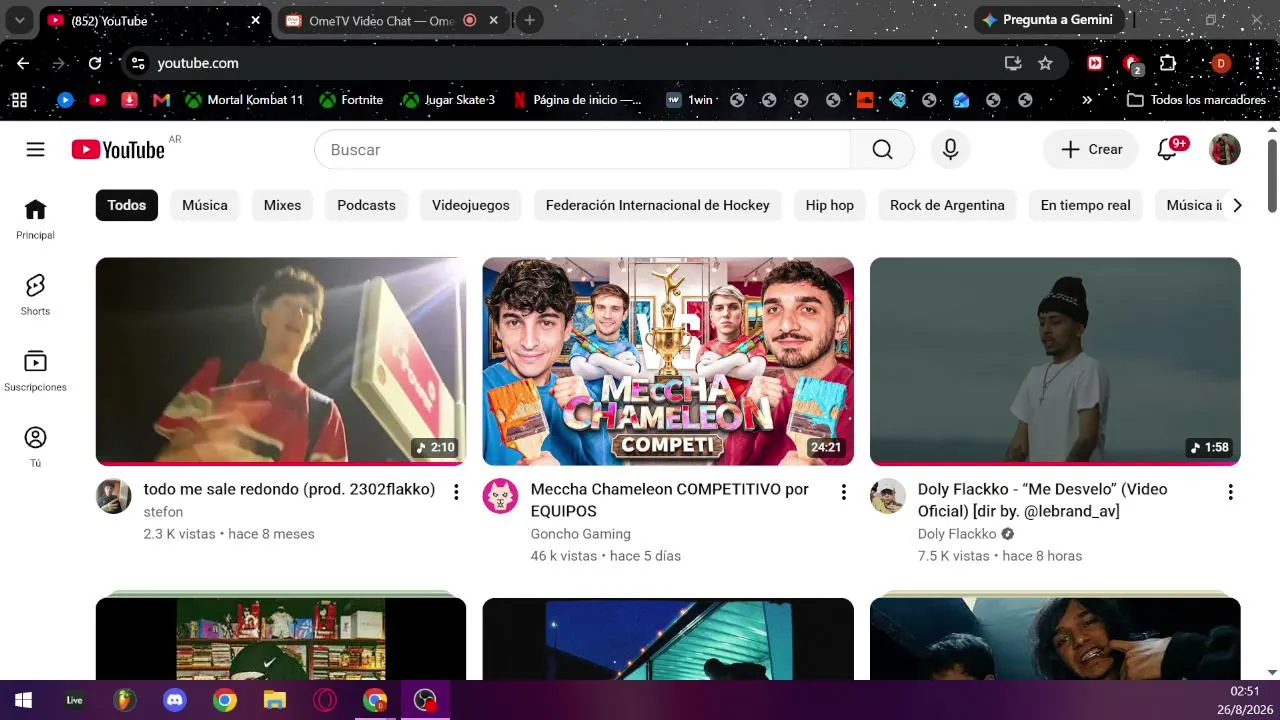Viewport: 1280px width, 720px height.
Task: Open options menu for Meccha Chameleon video
Action: (x=843, y=492)
